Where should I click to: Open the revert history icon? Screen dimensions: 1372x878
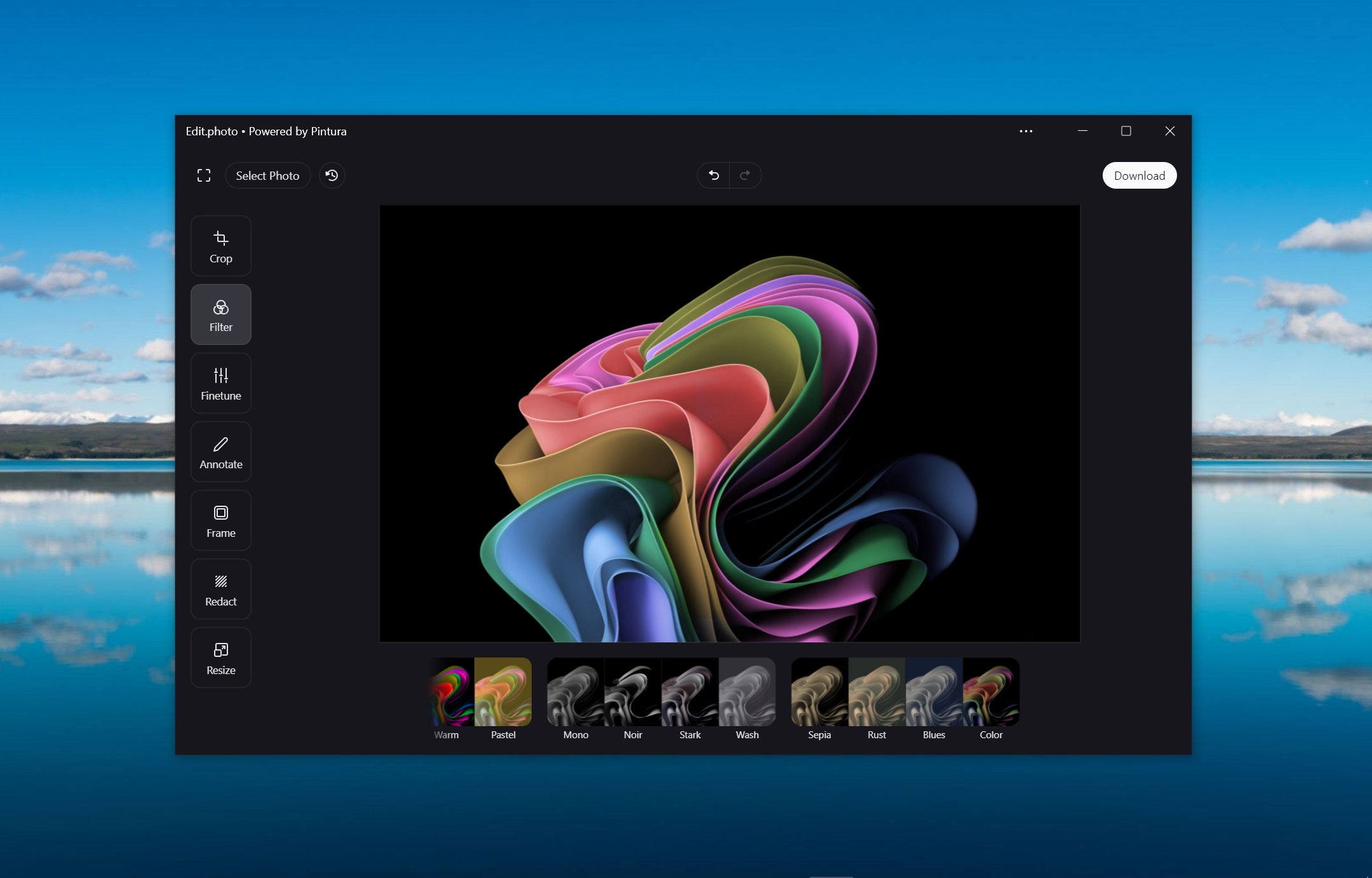[x=332, y=175]
